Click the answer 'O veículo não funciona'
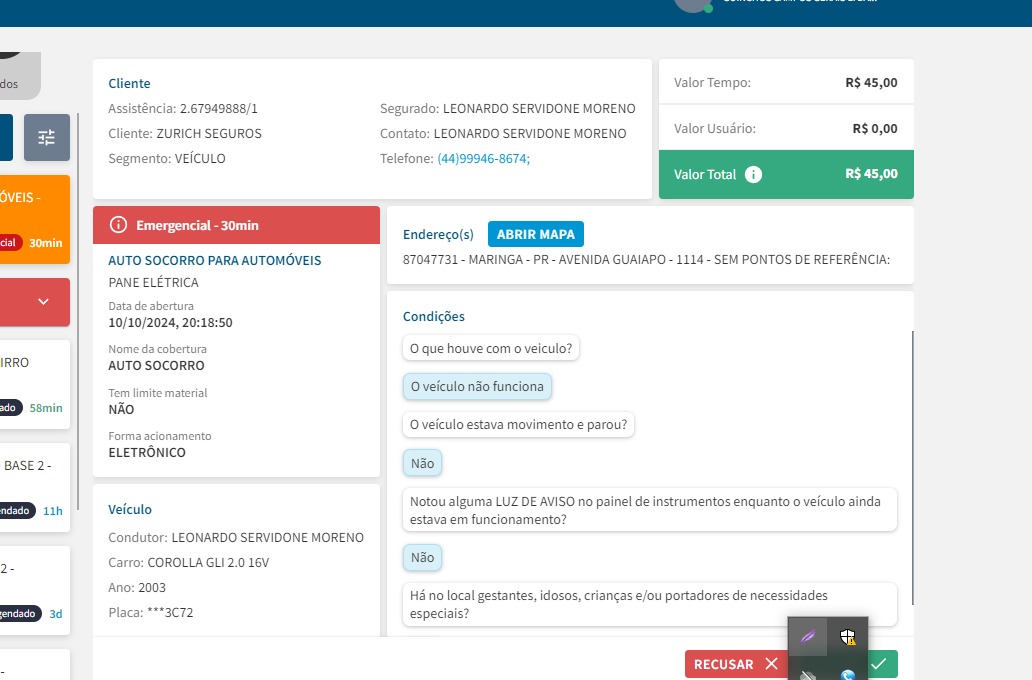This screenshot has width=1032, height=680. [477, 386]
